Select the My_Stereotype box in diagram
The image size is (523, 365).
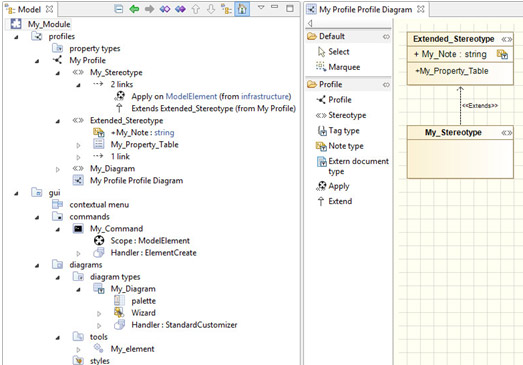pos(460,152)
